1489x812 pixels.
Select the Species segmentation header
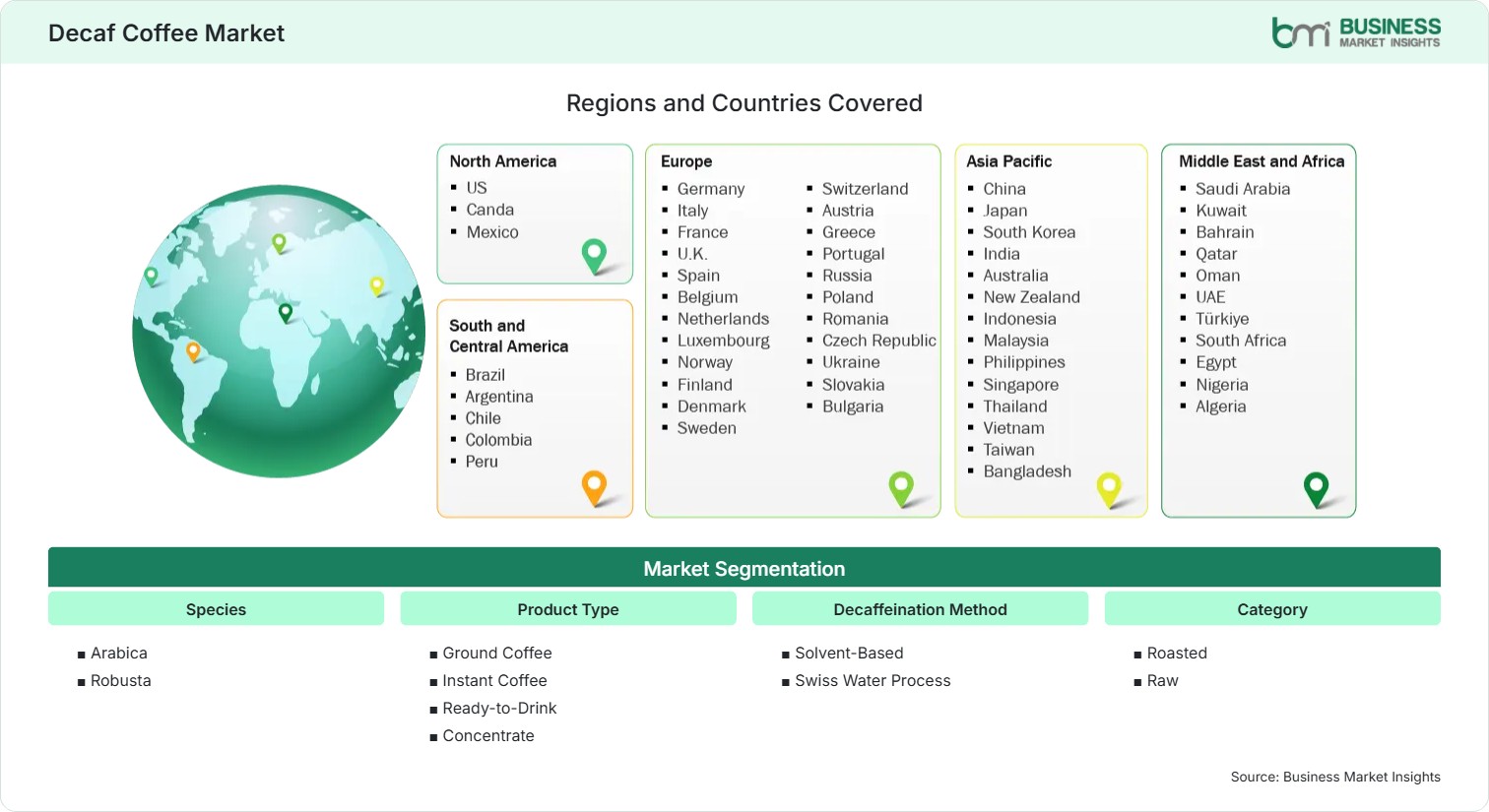pyautogui.click(x=216, y=609)
